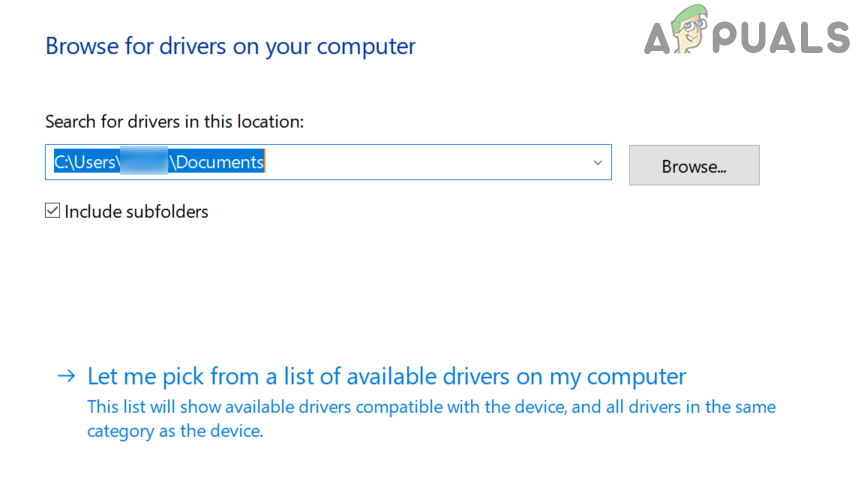This screenshot has height=483, width=856.
Task: Click the description text about compatible drivers
Action: 430,408
